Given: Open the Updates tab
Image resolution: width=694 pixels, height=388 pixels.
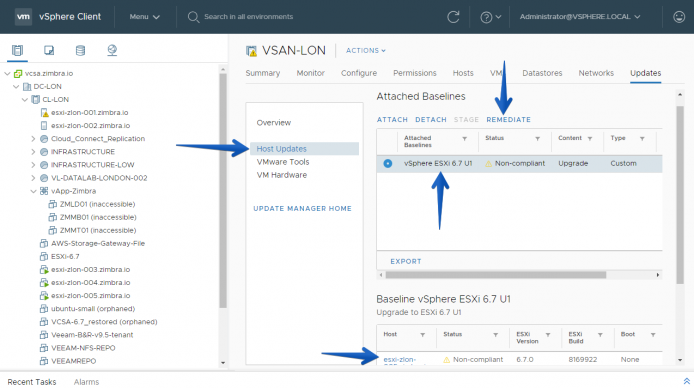Looking at the screenshot, I should (646, 73).
